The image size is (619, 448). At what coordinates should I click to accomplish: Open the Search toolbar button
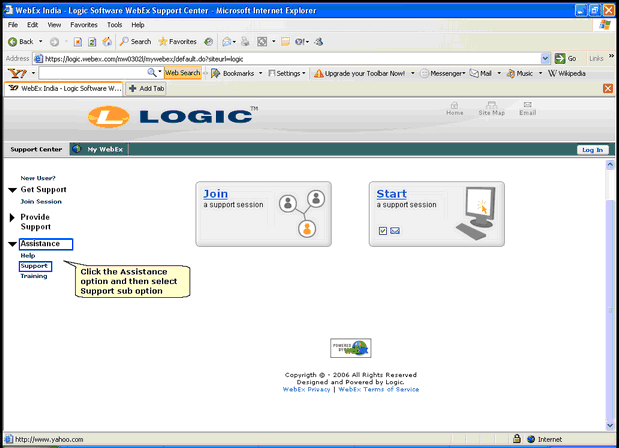coord(135,41)
